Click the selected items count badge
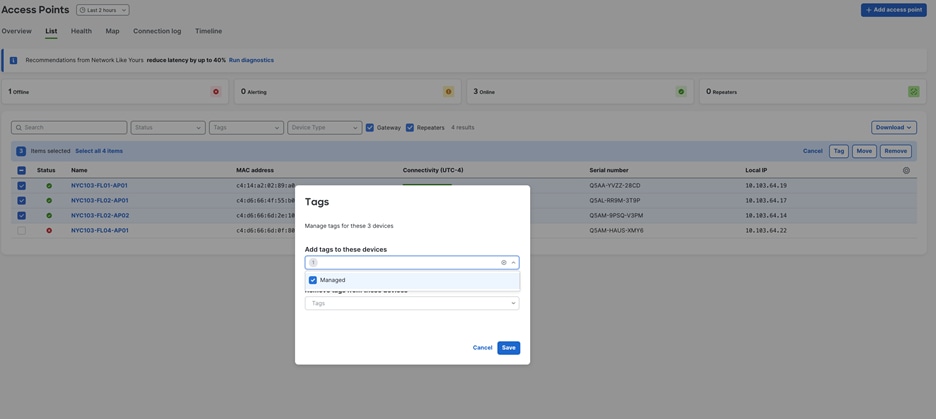This screenshot has height=419, width=936. click(21, 151)
